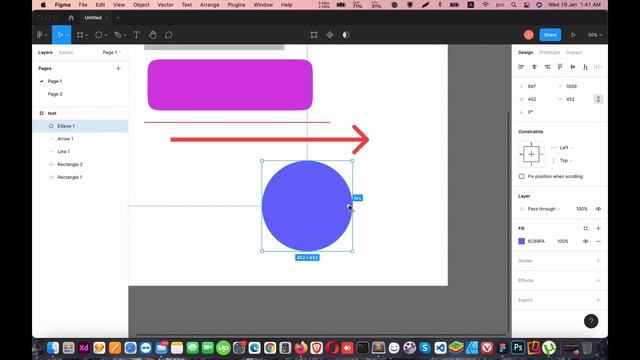This screenshot has height=360, width=640.
Task: Open the Vector menu
Action: tap(165, 5)
